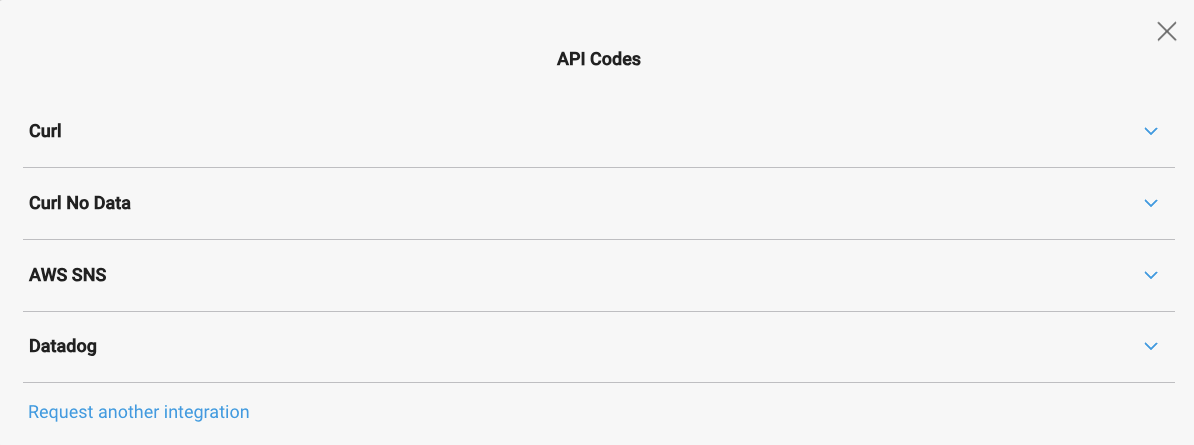The image size is (1194, 445).
Task: Open the Curl No Data accordion row
Action: coord(598,203)
